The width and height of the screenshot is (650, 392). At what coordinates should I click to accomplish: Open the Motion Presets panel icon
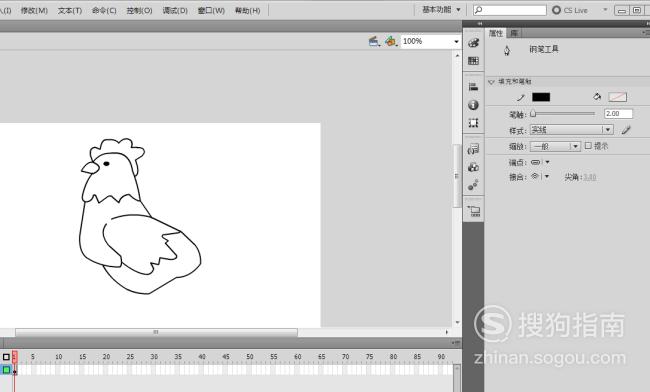click(x=473, y=185)
